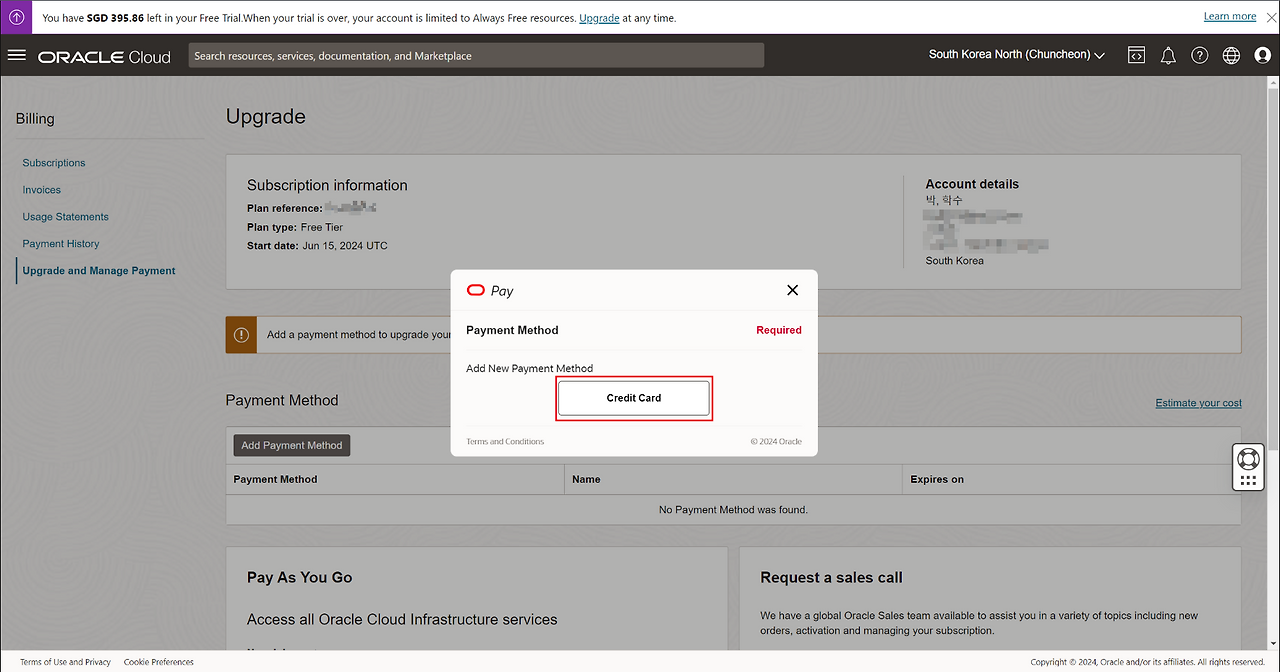This screenshot has width=1280, height=672.
Task: Open Usage Statements in the sidebar
Action: (66, 217)
